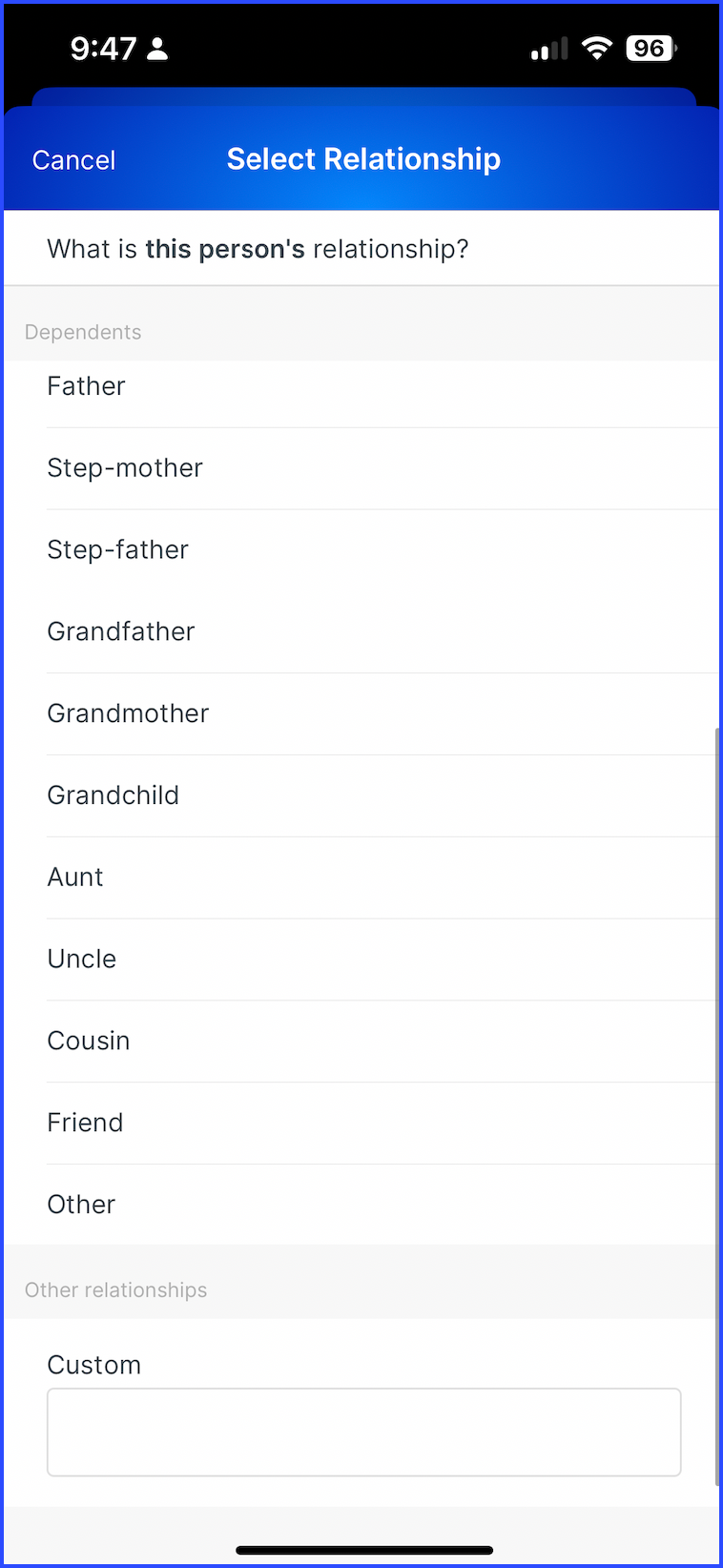Choose Step-mother from the list

pyautogui.click(x=362, y=468)
